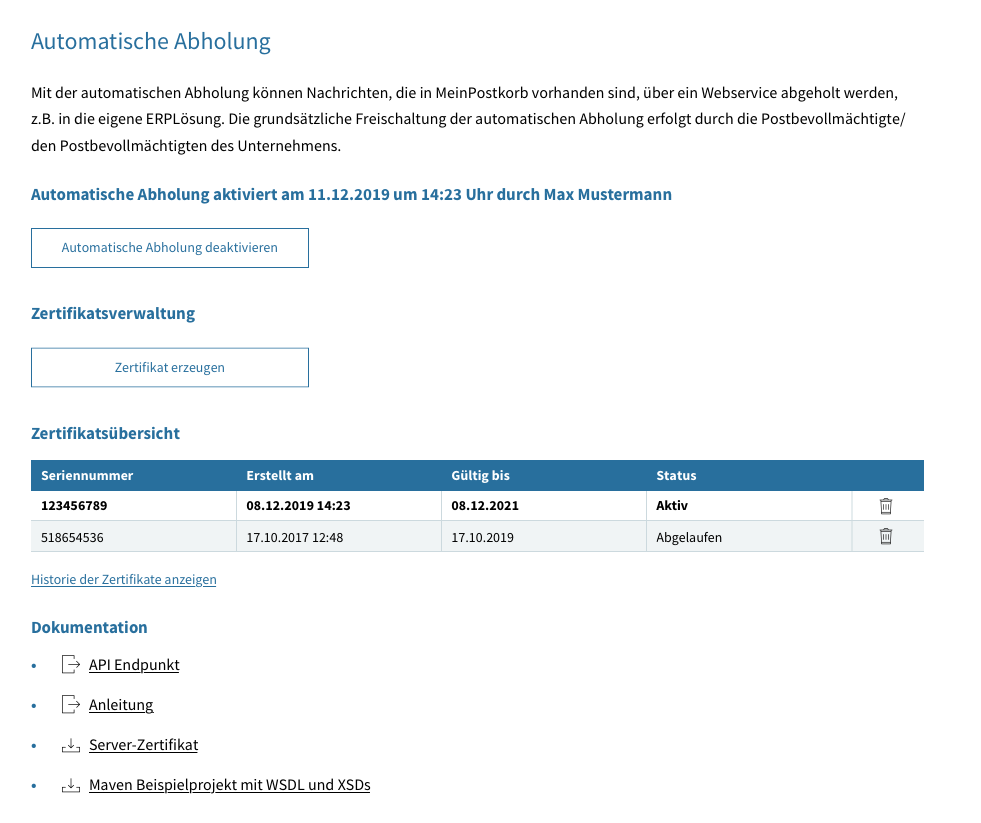The image size is (981, 823).
Task: Select serial number 518654536 cell
Action: [x=134, y=536]
